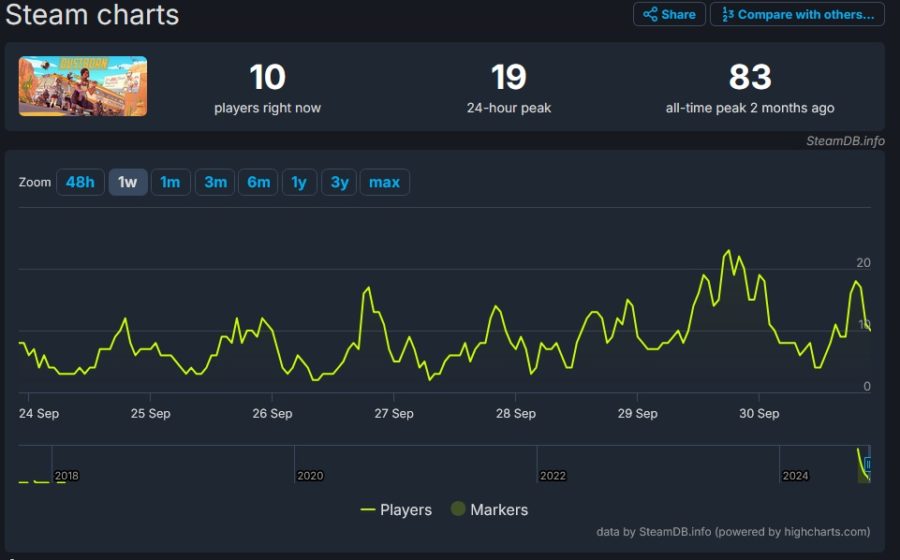
Task: Toggle the Markers legend item
Action: 490,510
